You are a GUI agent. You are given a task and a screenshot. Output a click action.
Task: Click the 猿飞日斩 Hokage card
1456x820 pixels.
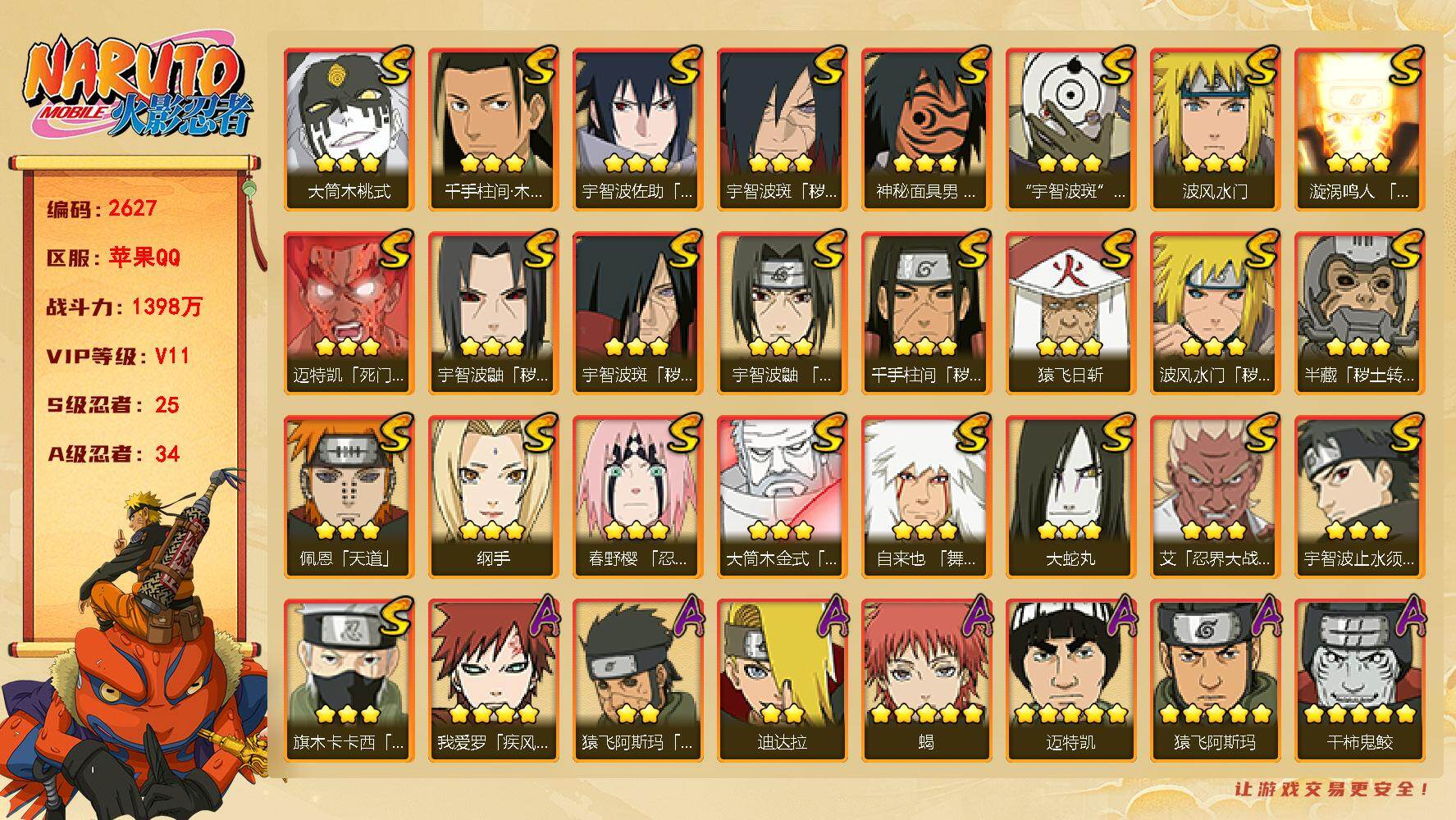click(x=1070, y=313)
